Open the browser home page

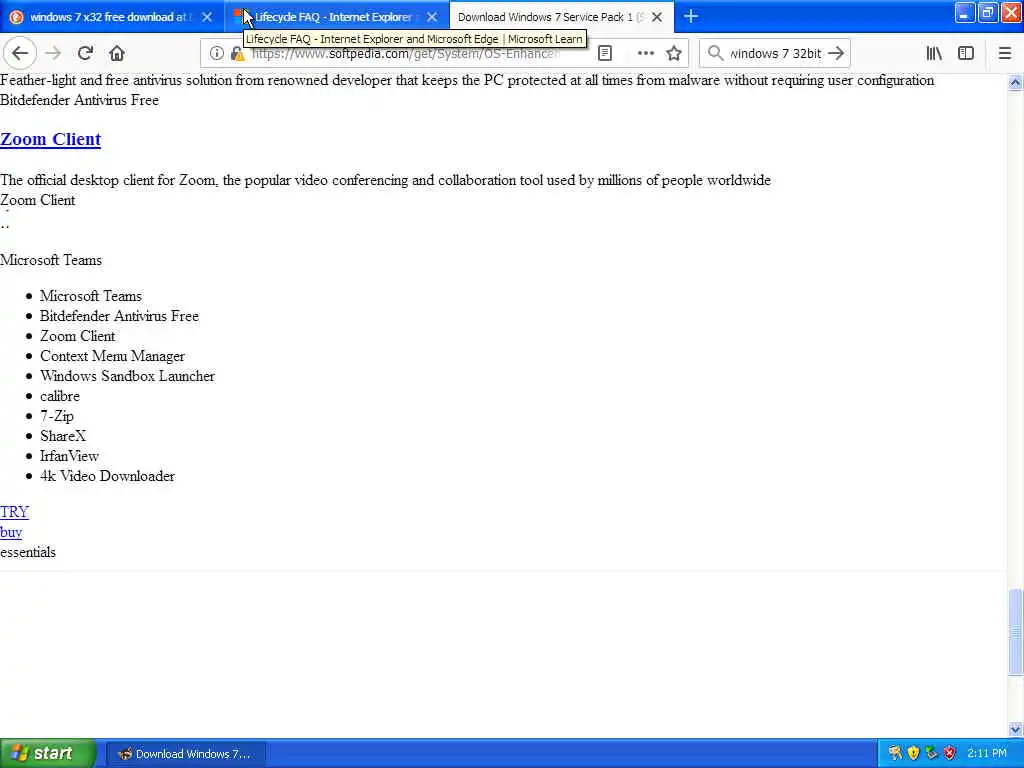coord(117,54)
